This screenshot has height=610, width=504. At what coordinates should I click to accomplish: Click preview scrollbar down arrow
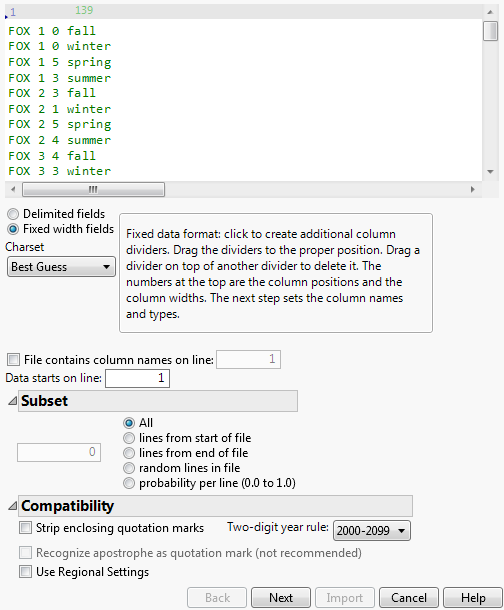pyautogui.click(x=490, y=172)
